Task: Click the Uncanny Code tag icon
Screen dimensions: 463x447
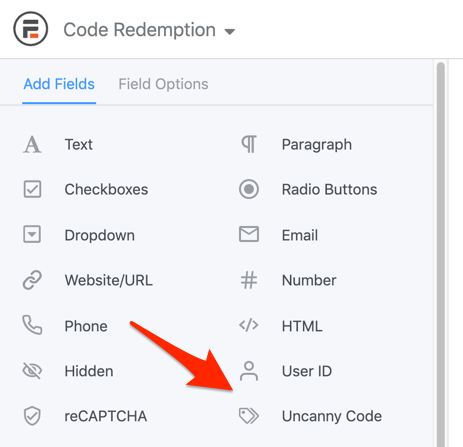Action: pyautogui.click(x=249, y=416)
